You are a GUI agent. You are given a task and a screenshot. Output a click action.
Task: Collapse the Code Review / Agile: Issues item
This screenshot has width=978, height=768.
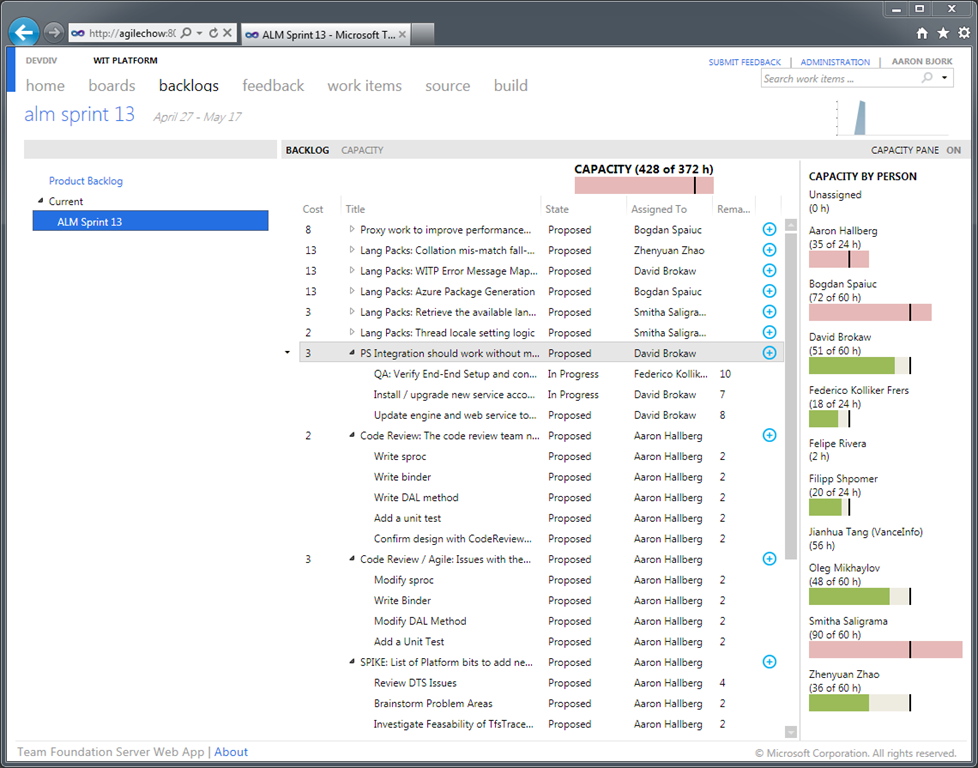coord(352,560)
